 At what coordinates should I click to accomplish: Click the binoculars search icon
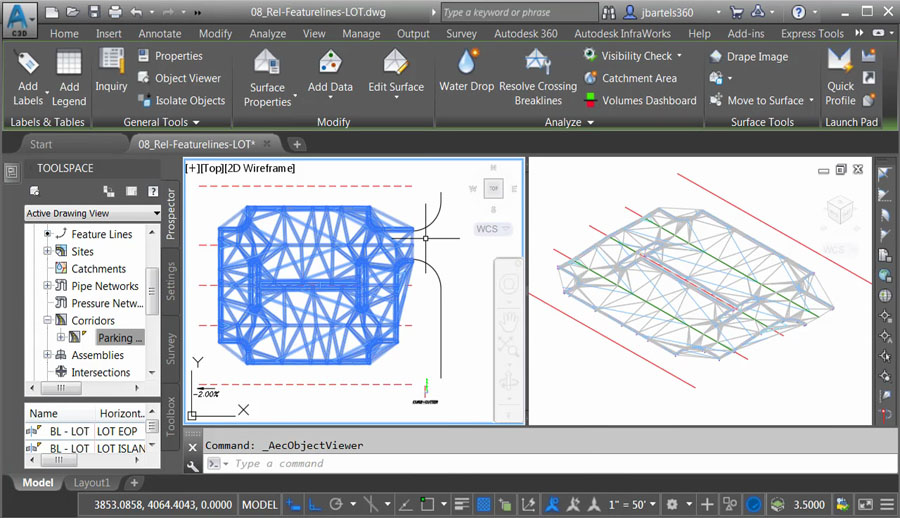pos(609,12)
